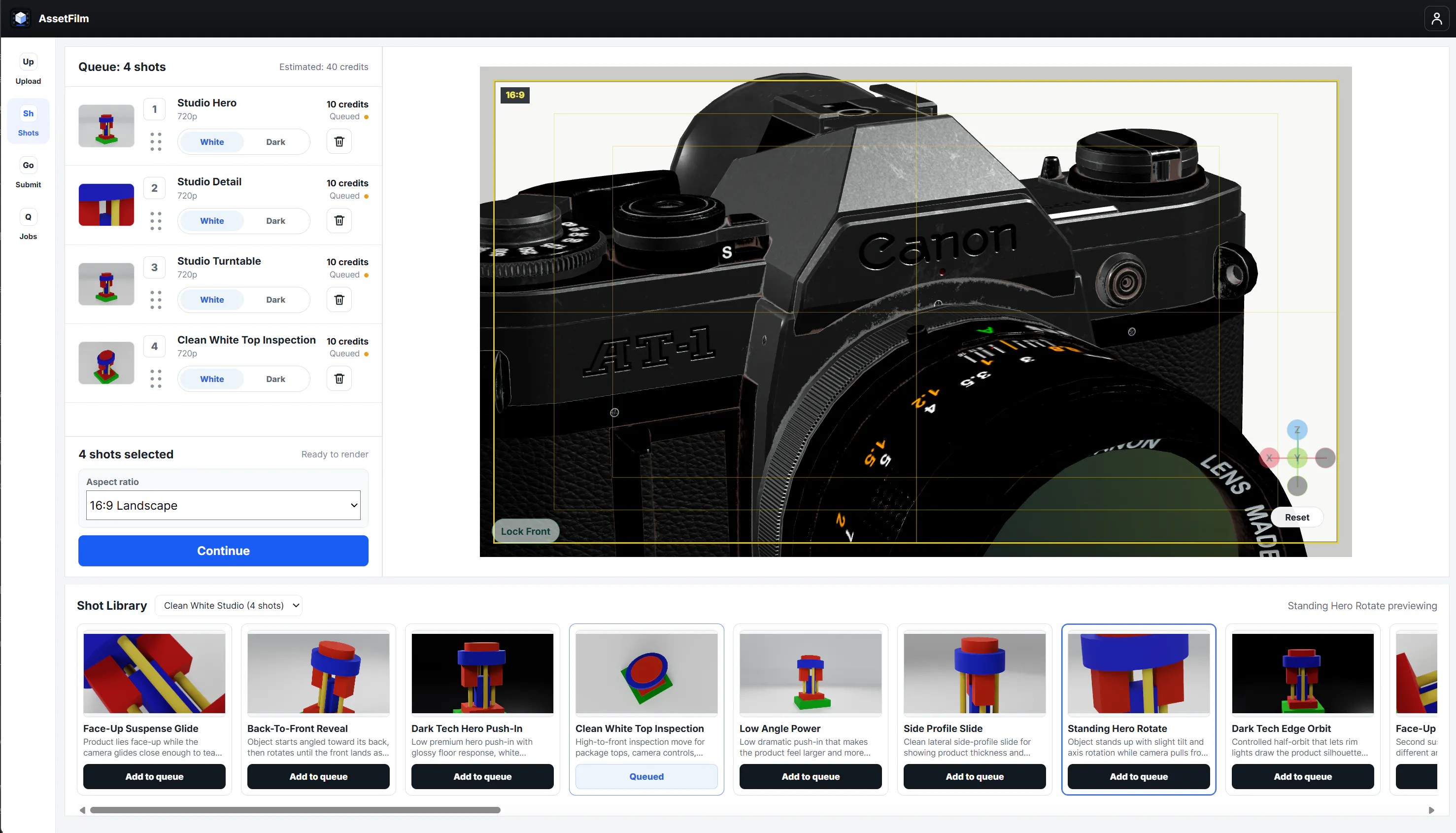Click the X axis gizmo handle
Viewport: 1456px width, 833px height.
click(1269, 458)
